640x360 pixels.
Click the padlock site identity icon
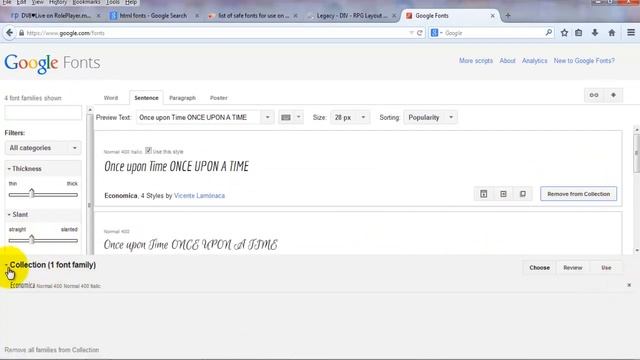[21, 33]
